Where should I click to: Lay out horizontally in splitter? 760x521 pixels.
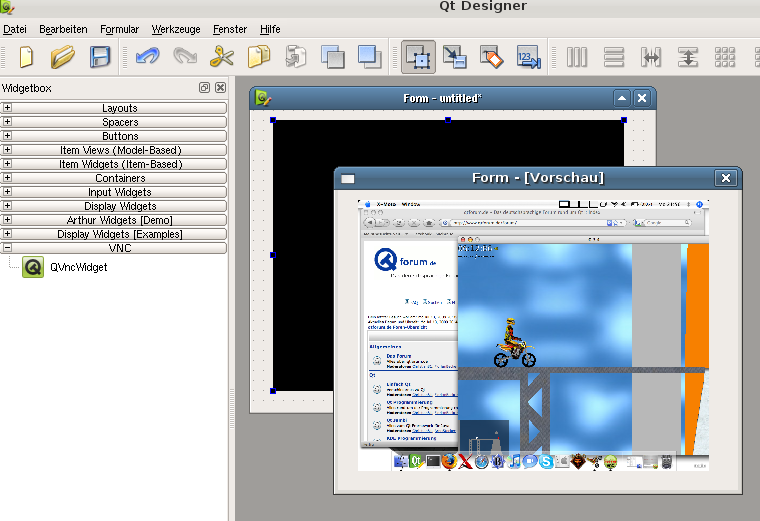coord(651,57)
